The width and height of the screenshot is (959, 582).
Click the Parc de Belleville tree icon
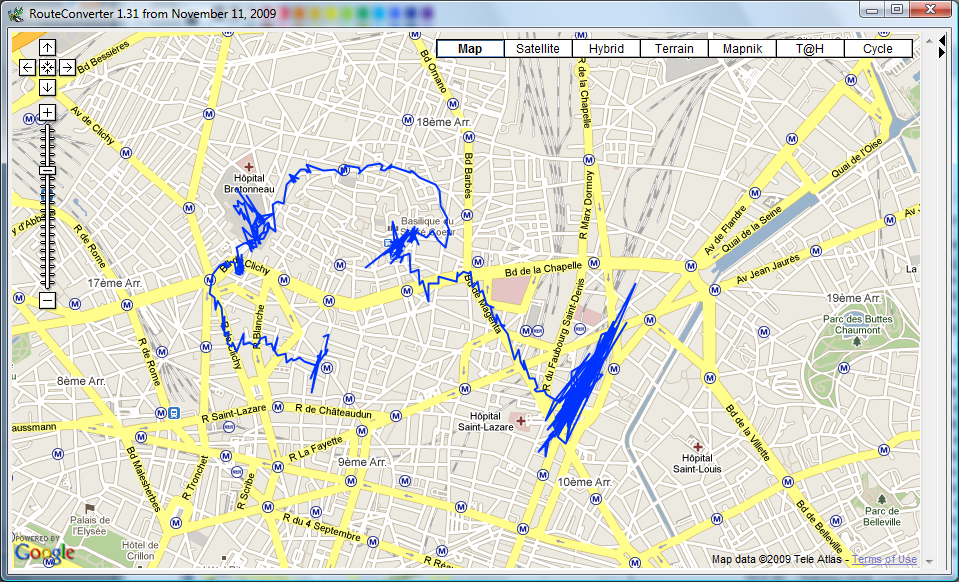[x=882, y=499]
